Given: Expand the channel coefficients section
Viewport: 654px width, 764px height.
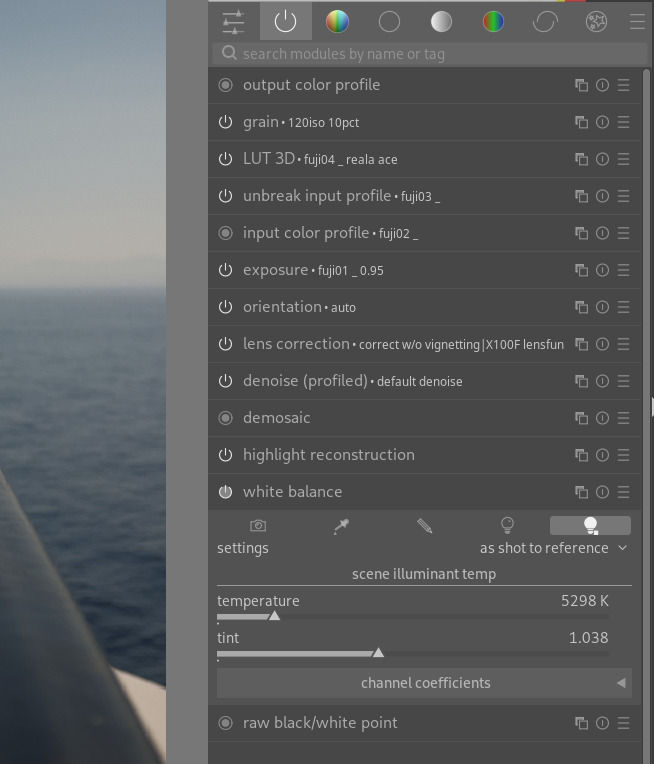Looking at the screenshot, I should [424, 683].
